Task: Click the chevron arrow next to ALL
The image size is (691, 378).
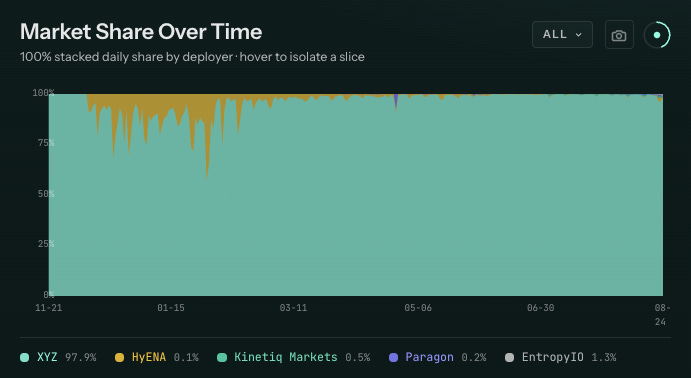Action: tap(579, 35)
